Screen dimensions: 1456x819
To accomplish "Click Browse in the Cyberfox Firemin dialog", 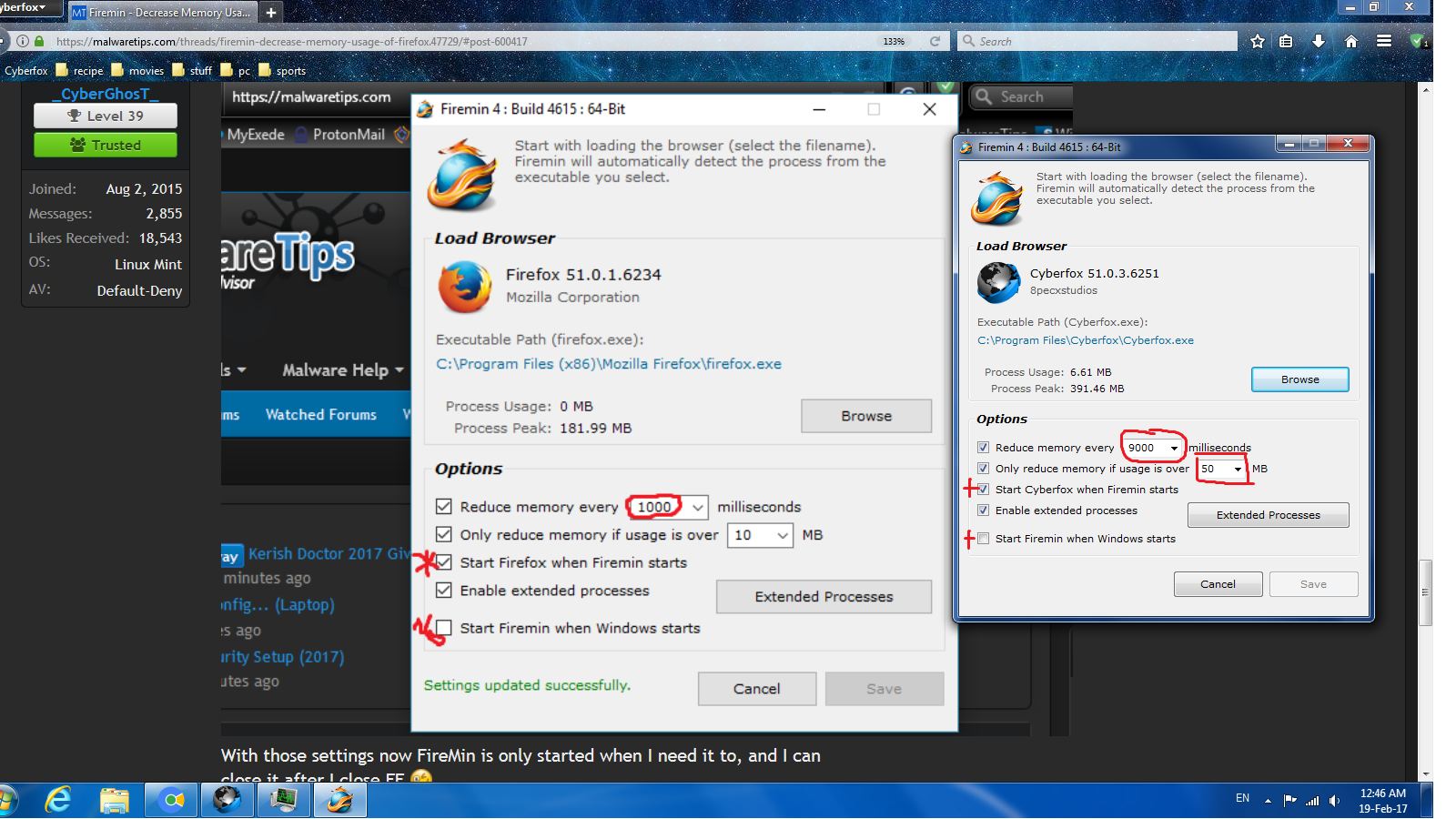I will coord(1299,379).
